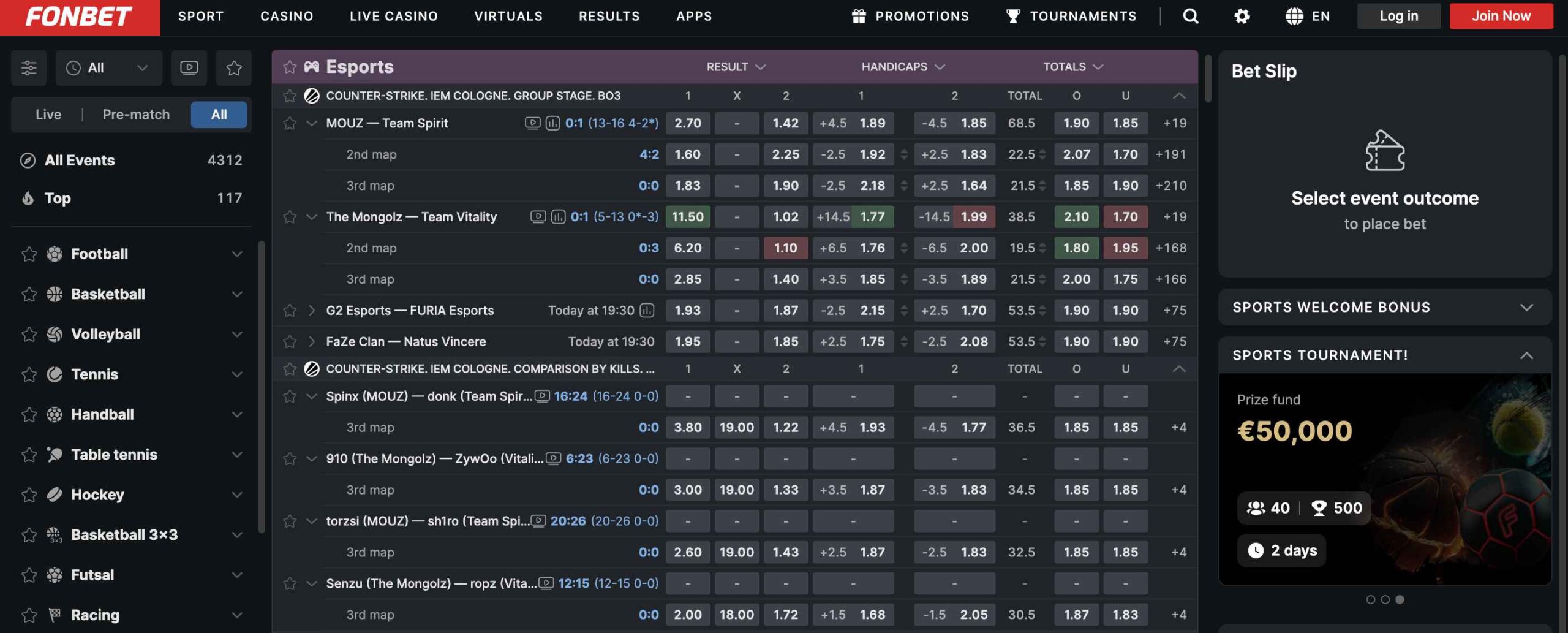Click the All Events compass icon

pyautogui.click(x=28, y=160)
